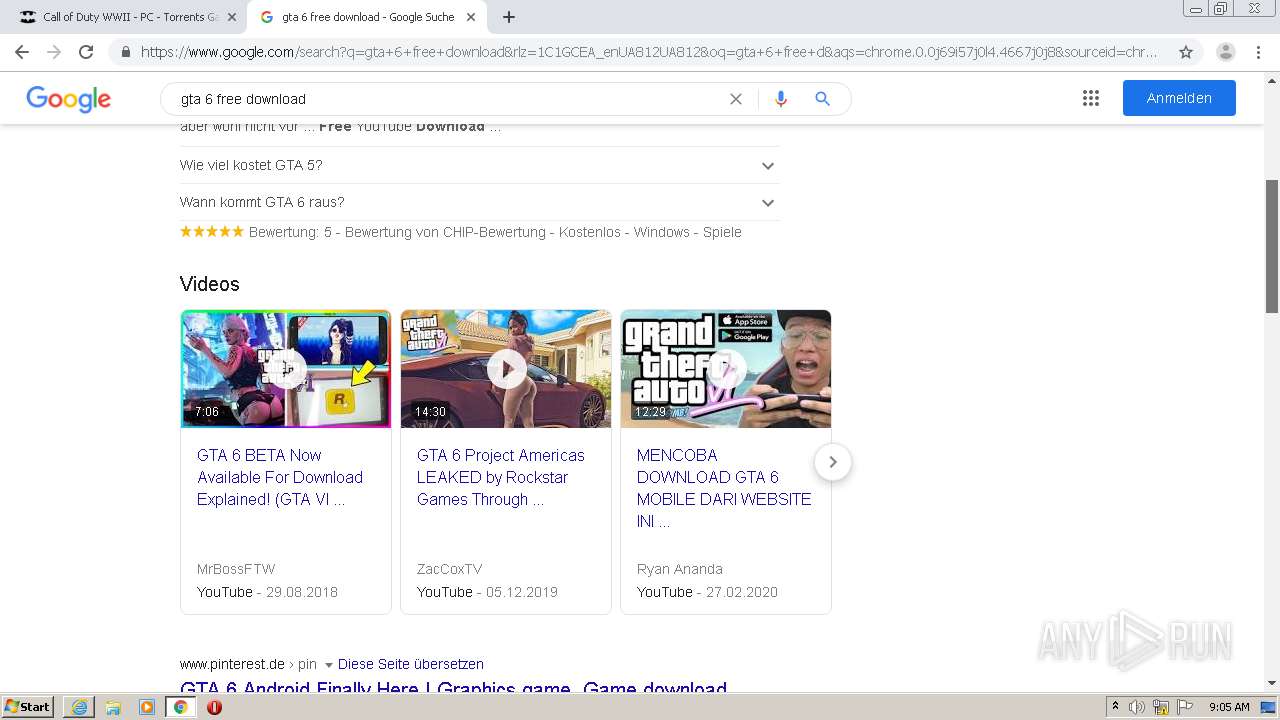
Task: Edit the gta 6 free download search field
Action: click(450, 99)
